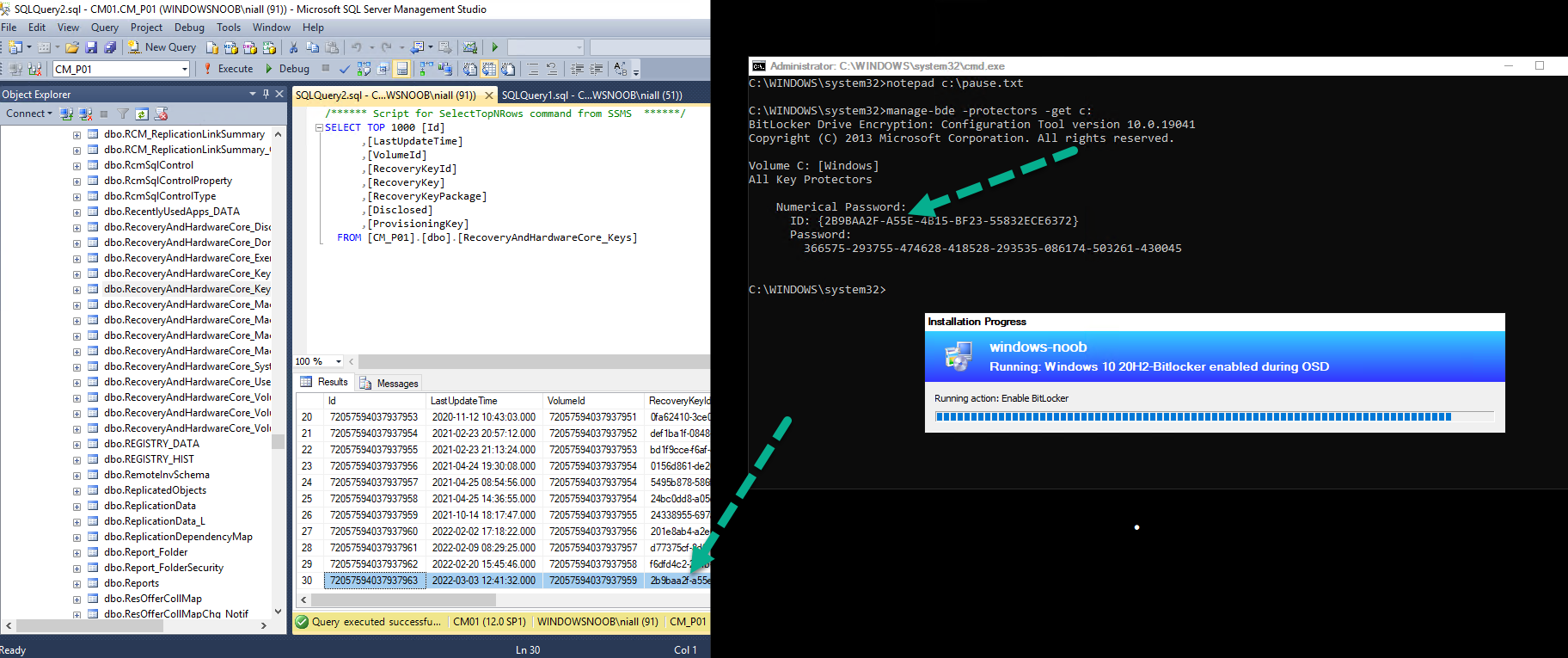Uncomment the selected lines
The image size is (1568, 658).
[552, 69]
